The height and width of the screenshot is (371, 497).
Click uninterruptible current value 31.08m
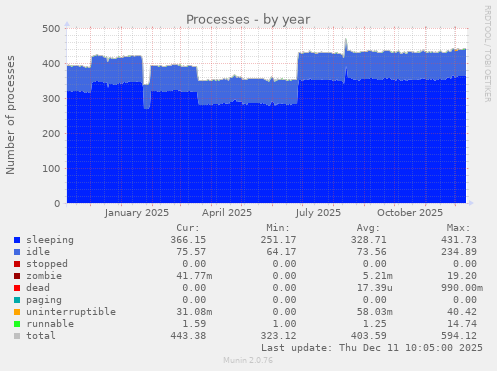pos(194,312)
